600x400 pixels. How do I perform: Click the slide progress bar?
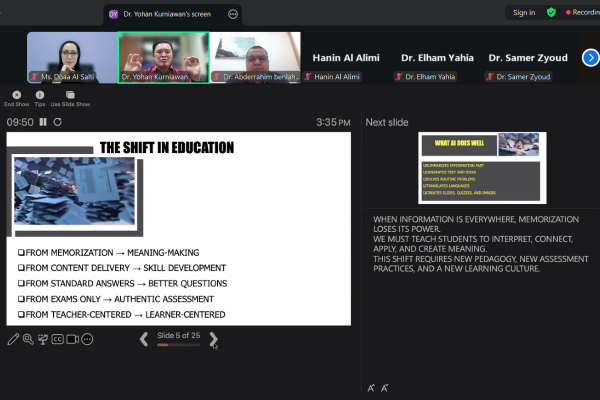tap(179, 345)
